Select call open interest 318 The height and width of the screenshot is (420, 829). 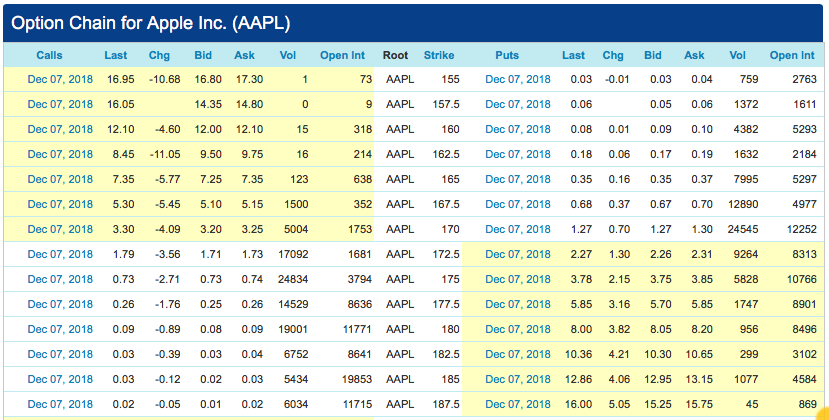(363, 129)
